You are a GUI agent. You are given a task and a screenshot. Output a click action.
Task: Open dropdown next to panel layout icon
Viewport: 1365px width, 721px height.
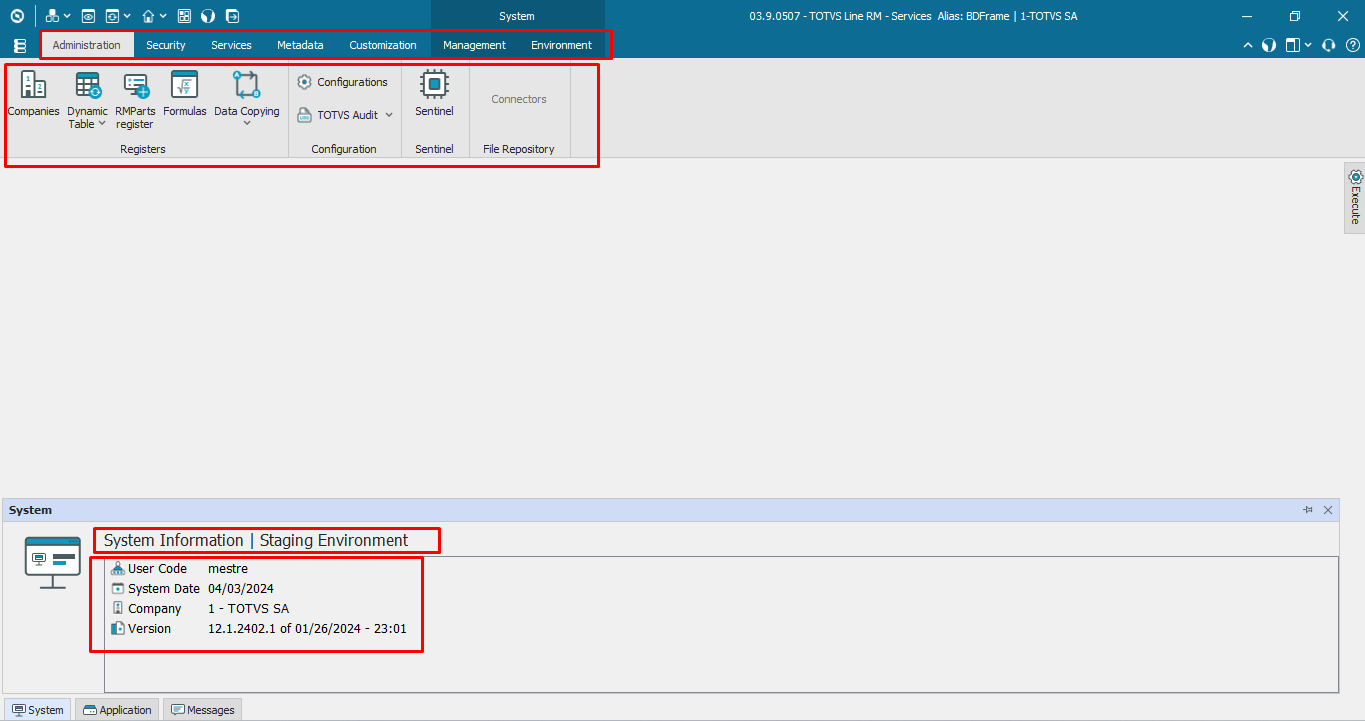click(1308, 45)
